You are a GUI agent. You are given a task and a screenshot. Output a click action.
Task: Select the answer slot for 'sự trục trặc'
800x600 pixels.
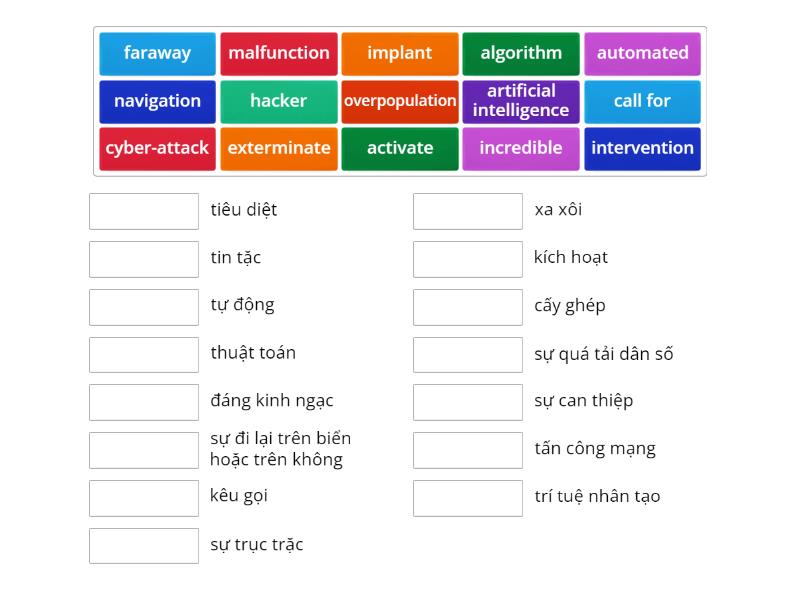[144, 546]
